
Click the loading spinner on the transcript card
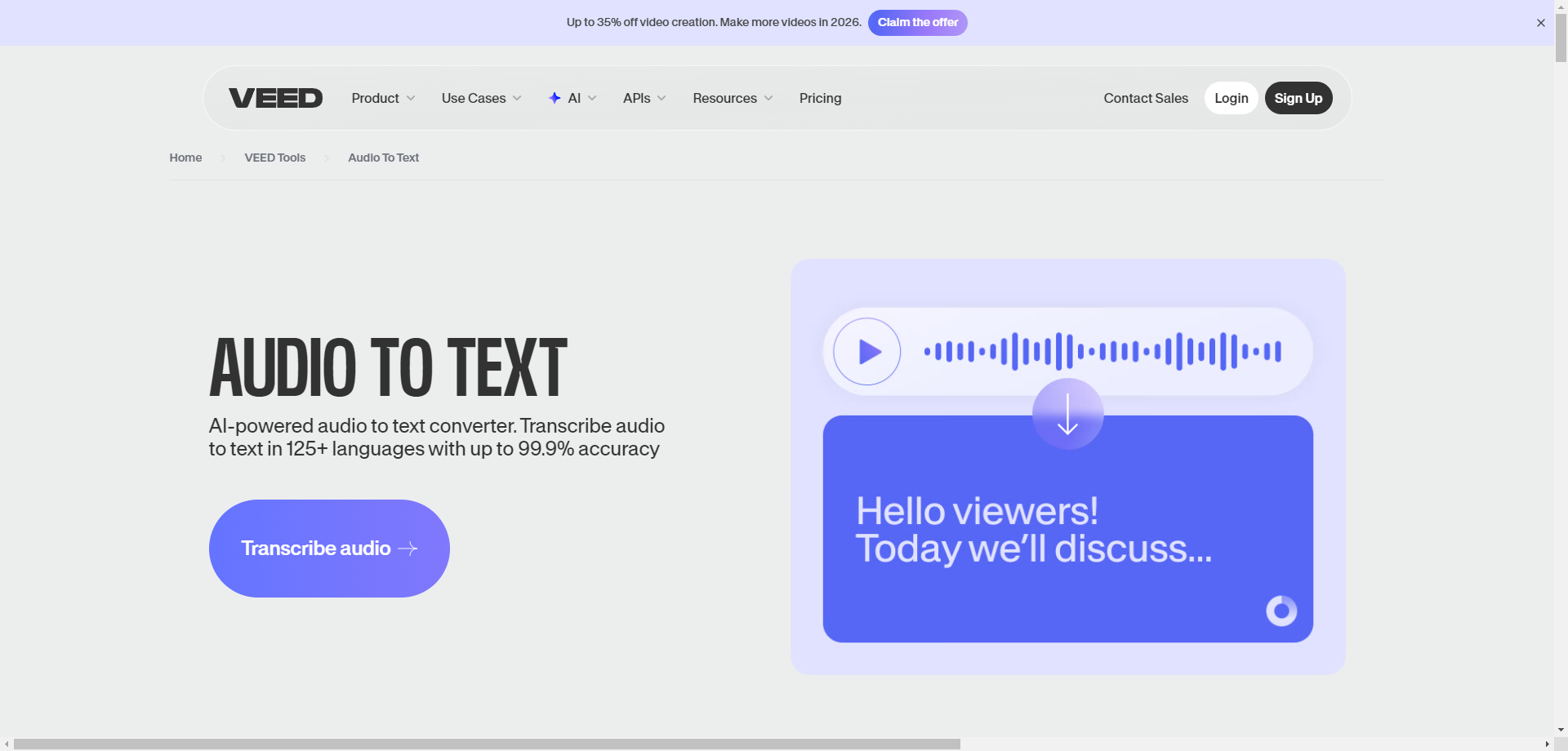(x=1280, y=611)
